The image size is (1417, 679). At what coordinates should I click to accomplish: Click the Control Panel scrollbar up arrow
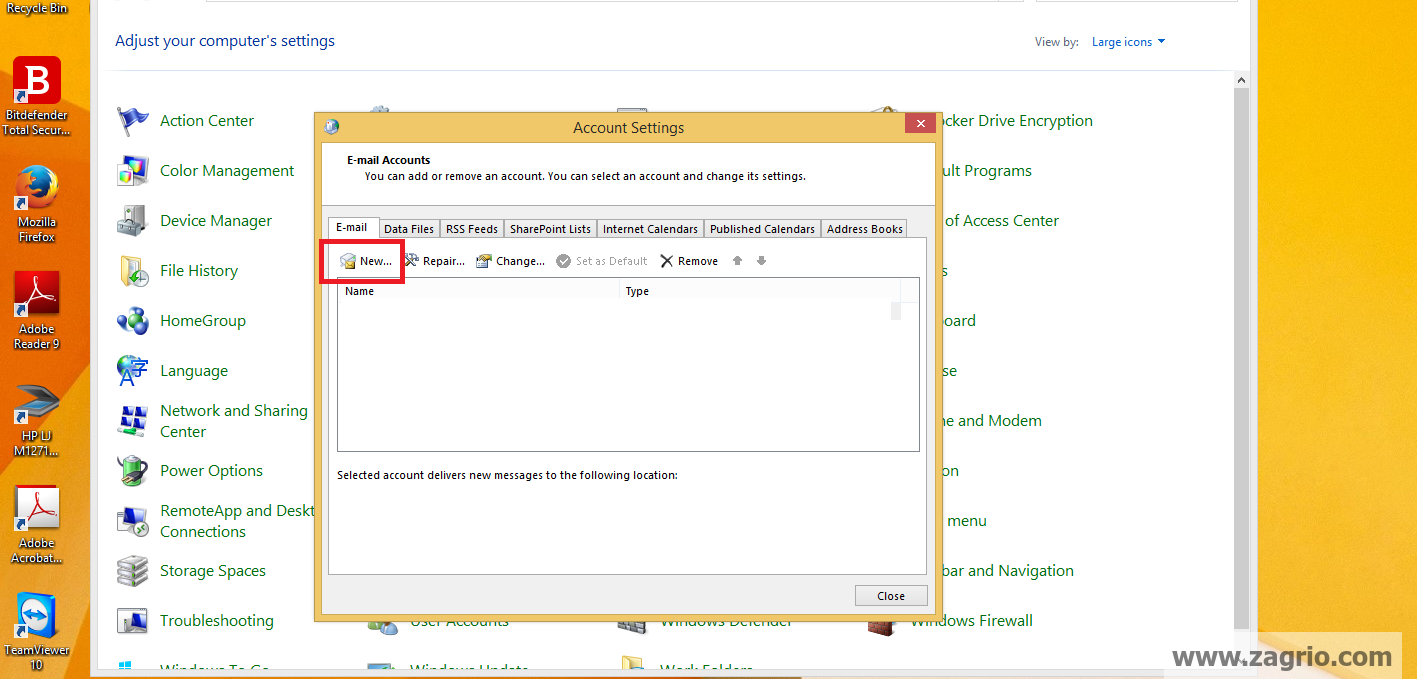tap(1241, 80)
